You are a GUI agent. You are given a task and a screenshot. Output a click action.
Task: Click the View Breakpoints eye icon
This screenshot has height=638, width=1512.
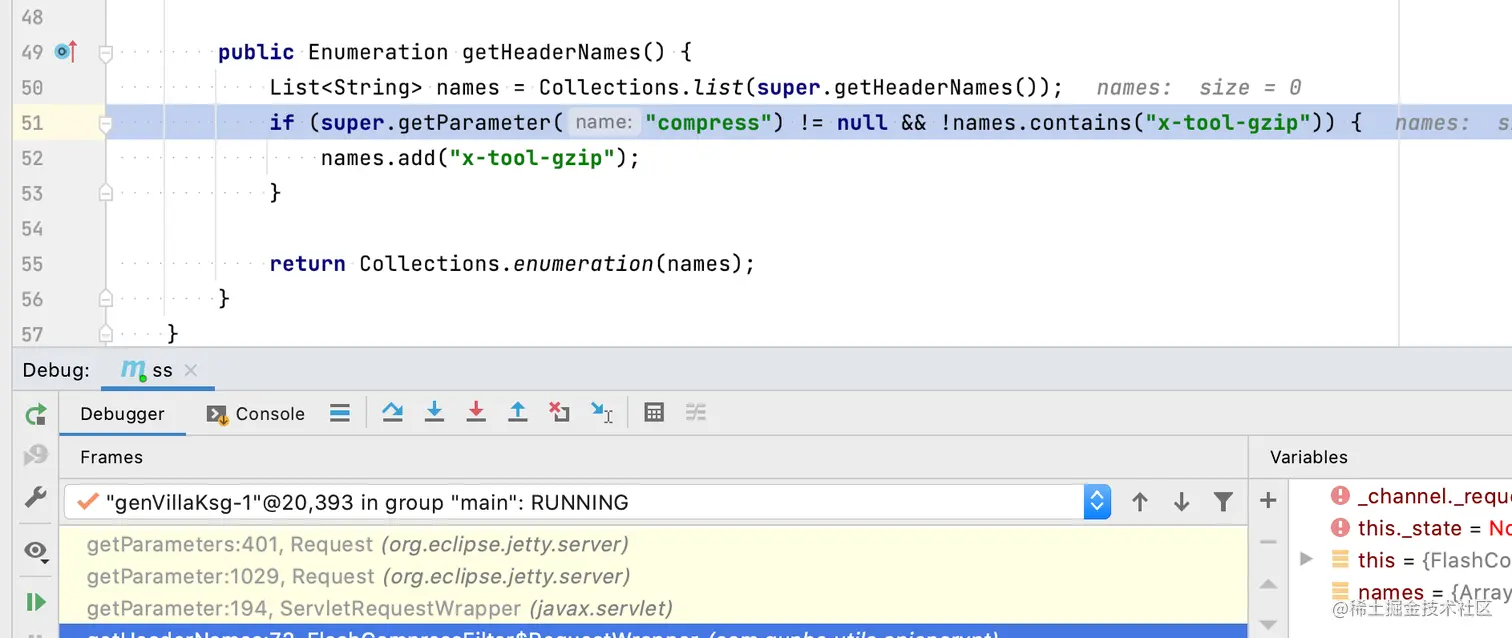click(36, 551)
